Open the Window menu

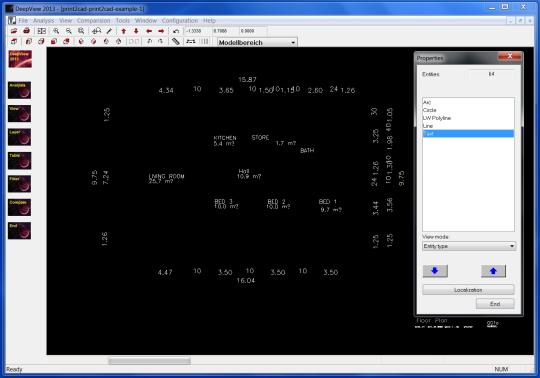coord(146,21)
